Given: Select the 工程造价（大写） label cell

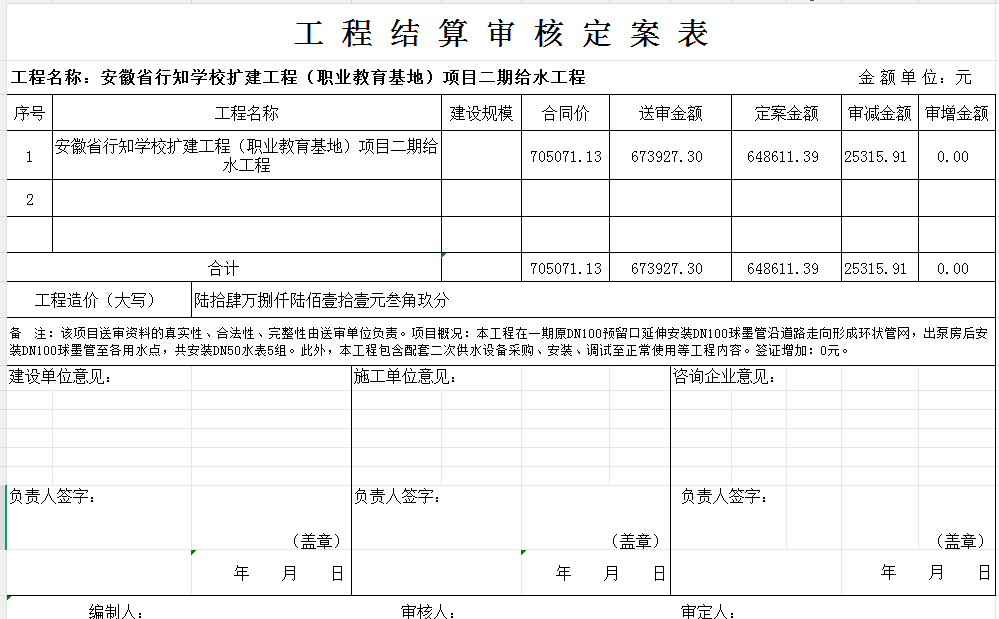Looking at the screenshot, I should point(96,300).
